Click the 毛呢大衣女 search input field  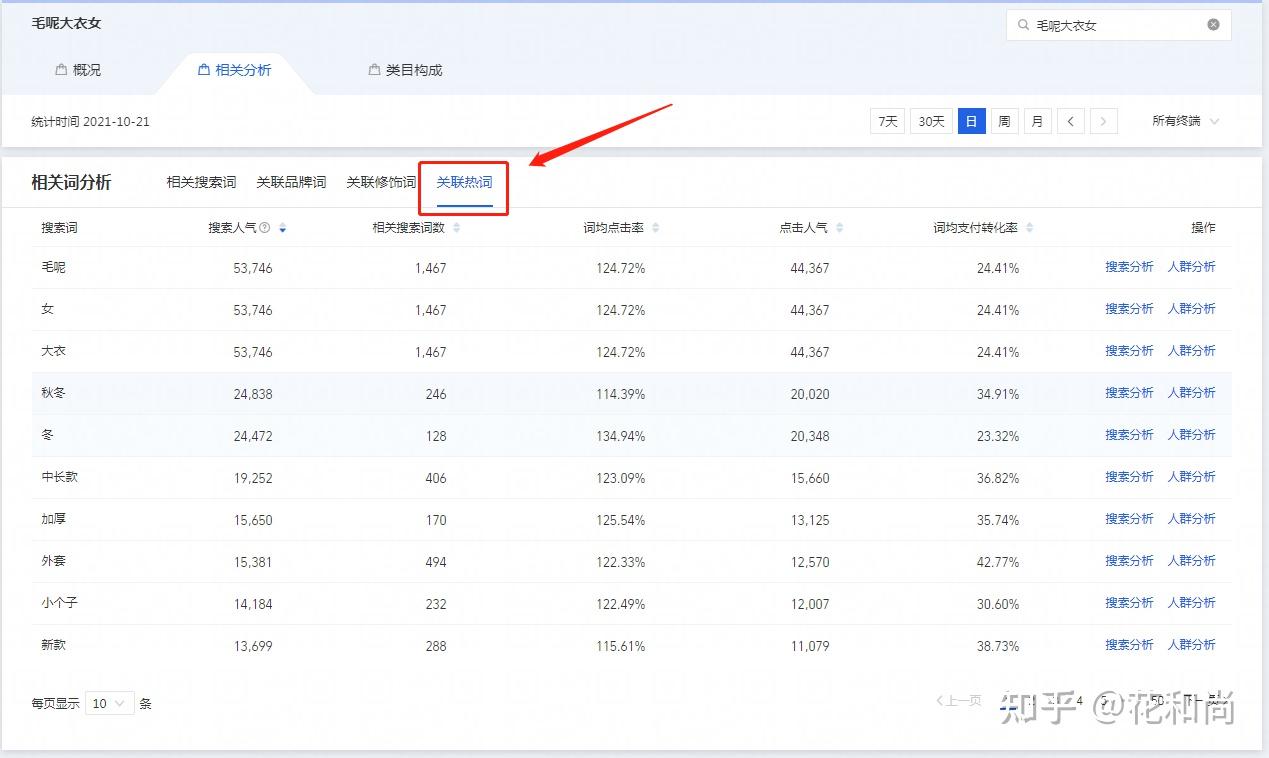click(x=1118, y=25)
